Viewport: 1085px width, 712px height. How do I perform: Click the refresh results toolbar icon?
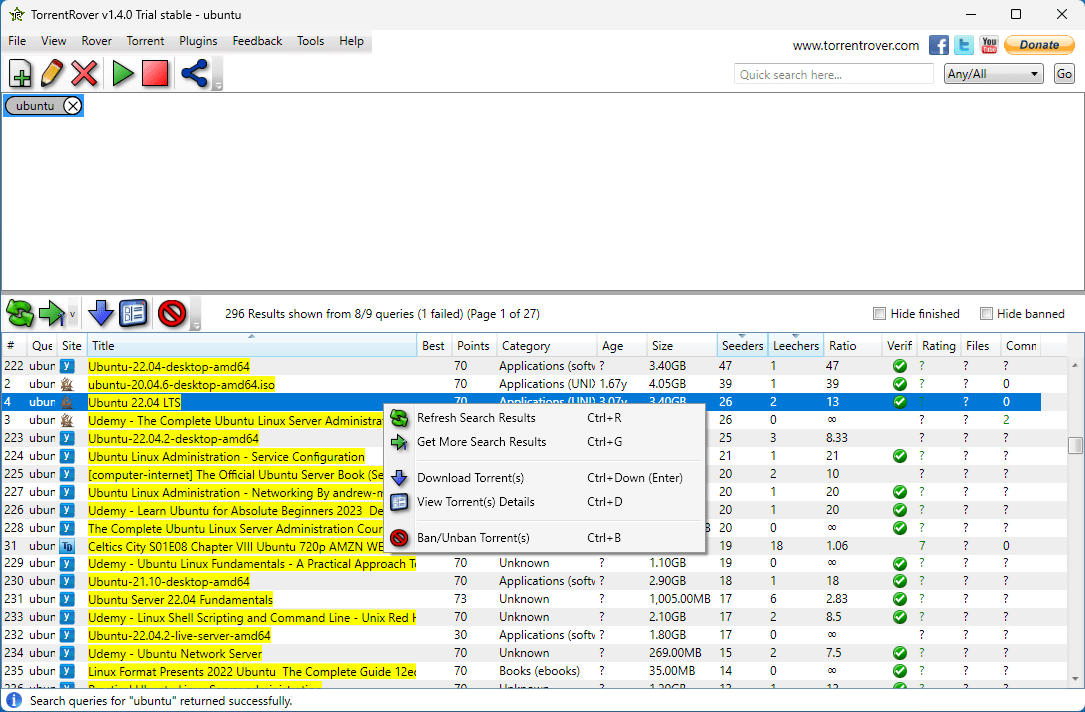point(19,313)
